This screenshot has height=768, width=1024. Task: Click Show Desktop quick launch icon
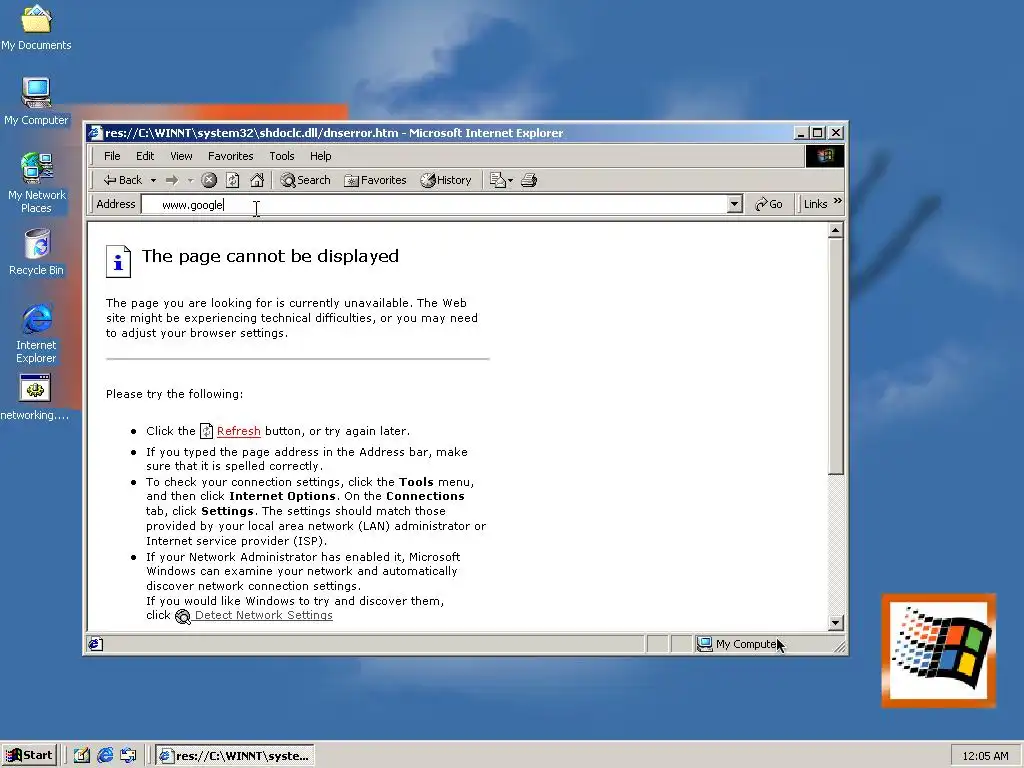click(81, 756)
